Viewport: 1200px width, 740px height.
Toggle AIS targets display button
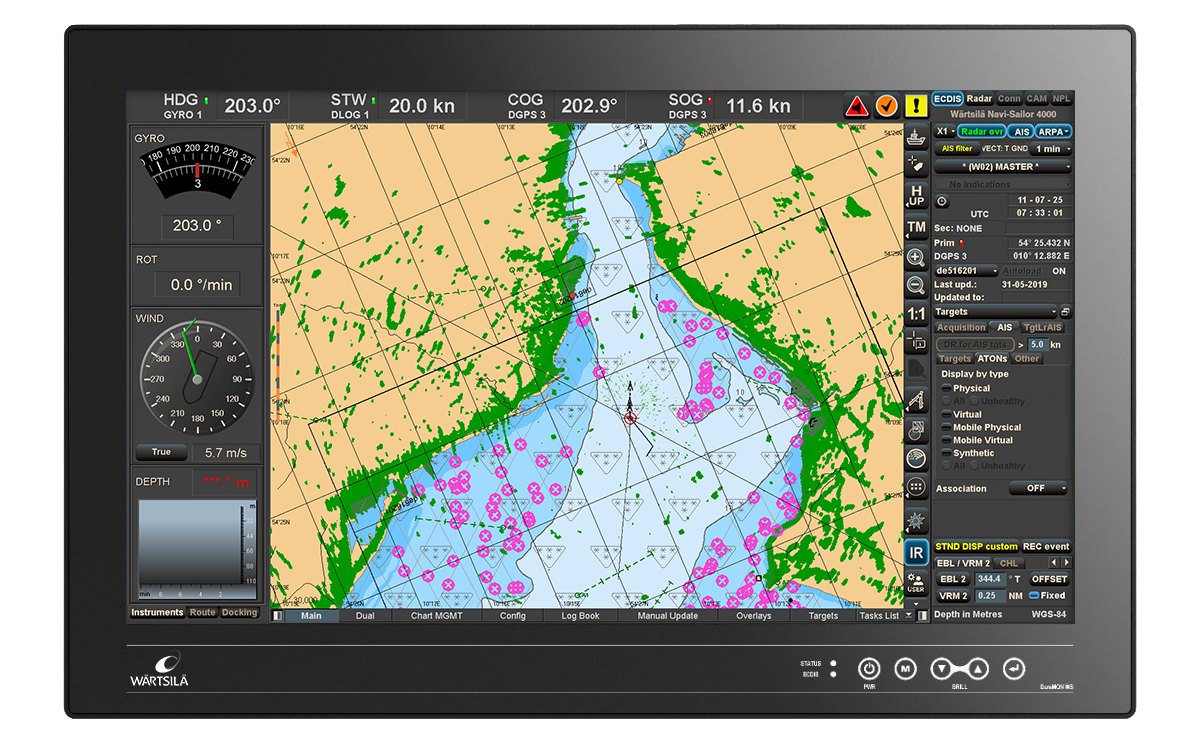[x=1019, y=131]
